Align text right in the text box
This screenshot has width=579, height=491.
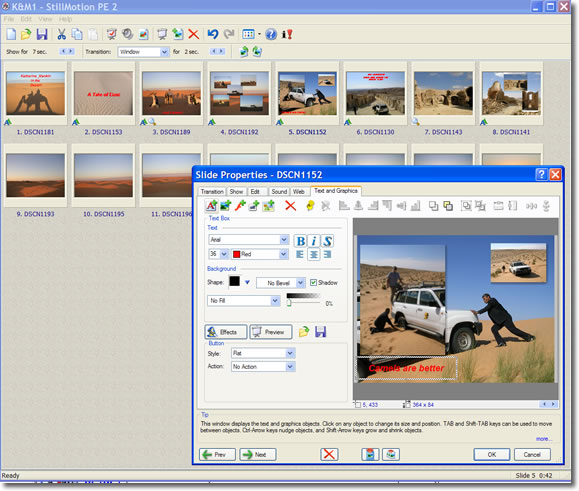pos(327,254)
